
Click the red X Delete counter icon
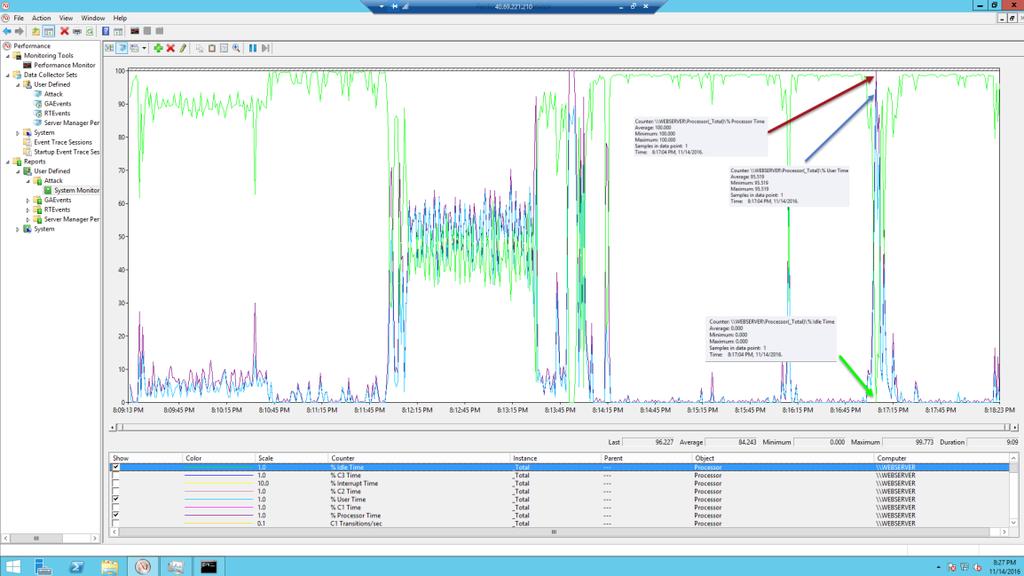coord(170,48)
